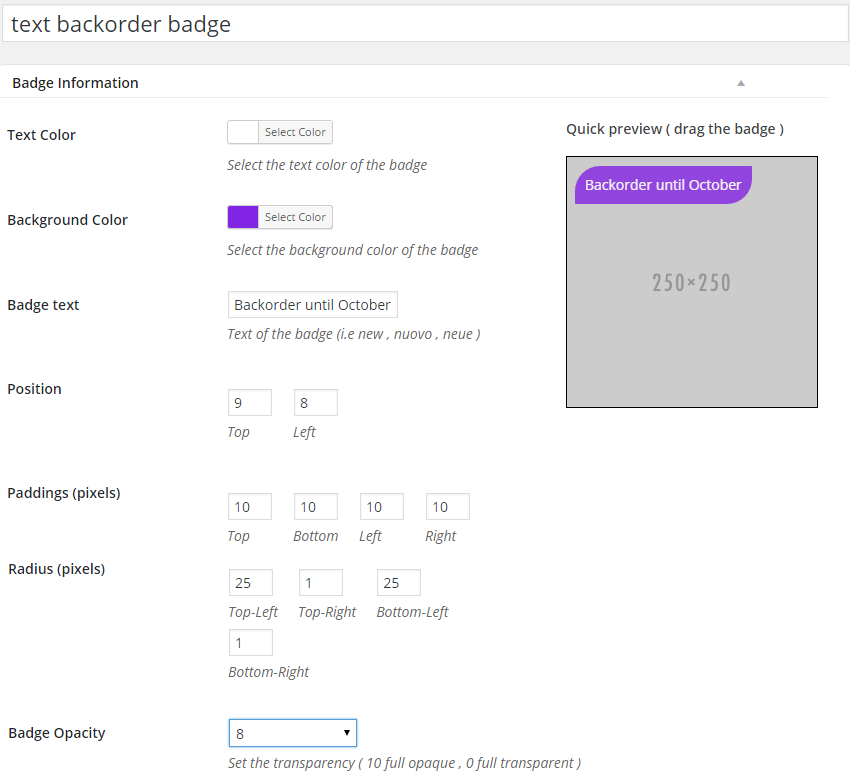This screenshot has width=851, height=784.
Task: Focus the Badge text input field
Action: (312, 305)
